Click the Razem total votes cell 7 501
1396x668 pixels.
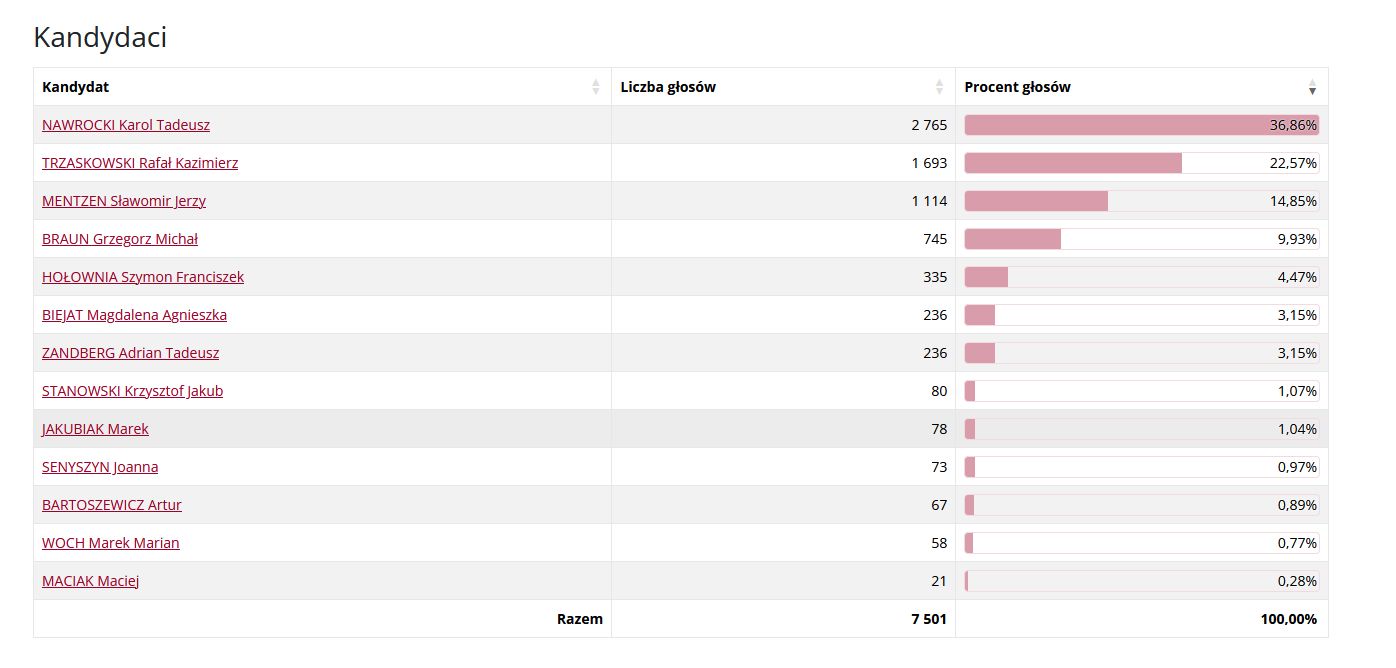coord(928,619)
